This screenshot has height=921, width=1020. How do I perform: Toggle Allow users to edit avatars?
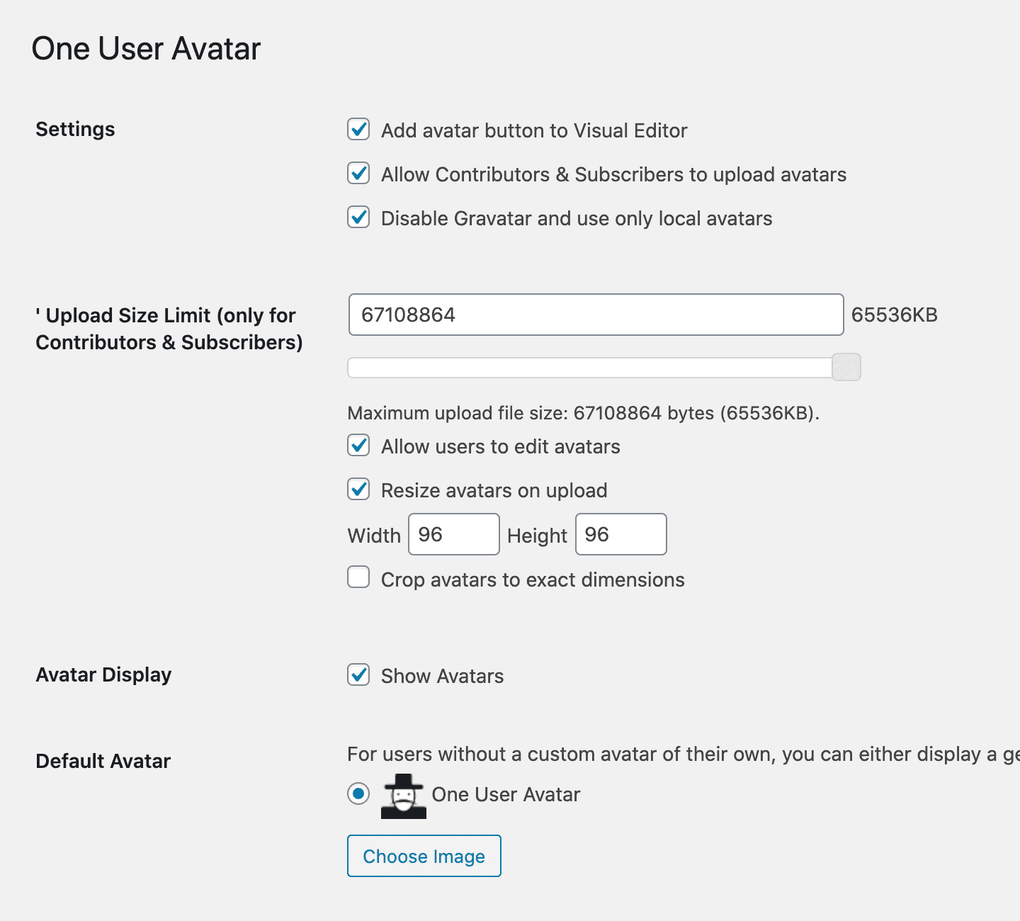(x=359, y=445)
